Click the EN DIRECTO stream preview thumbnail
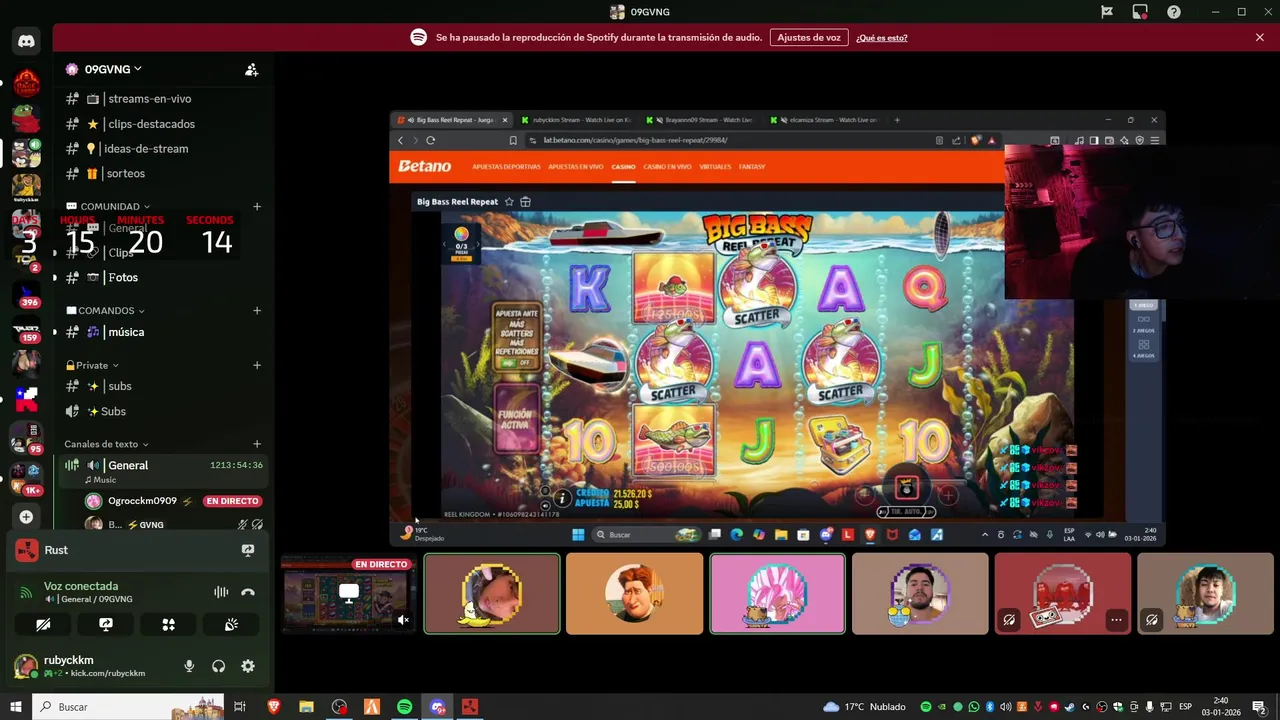The height and width of the screenshot is (720, 1280). (349, 594)
